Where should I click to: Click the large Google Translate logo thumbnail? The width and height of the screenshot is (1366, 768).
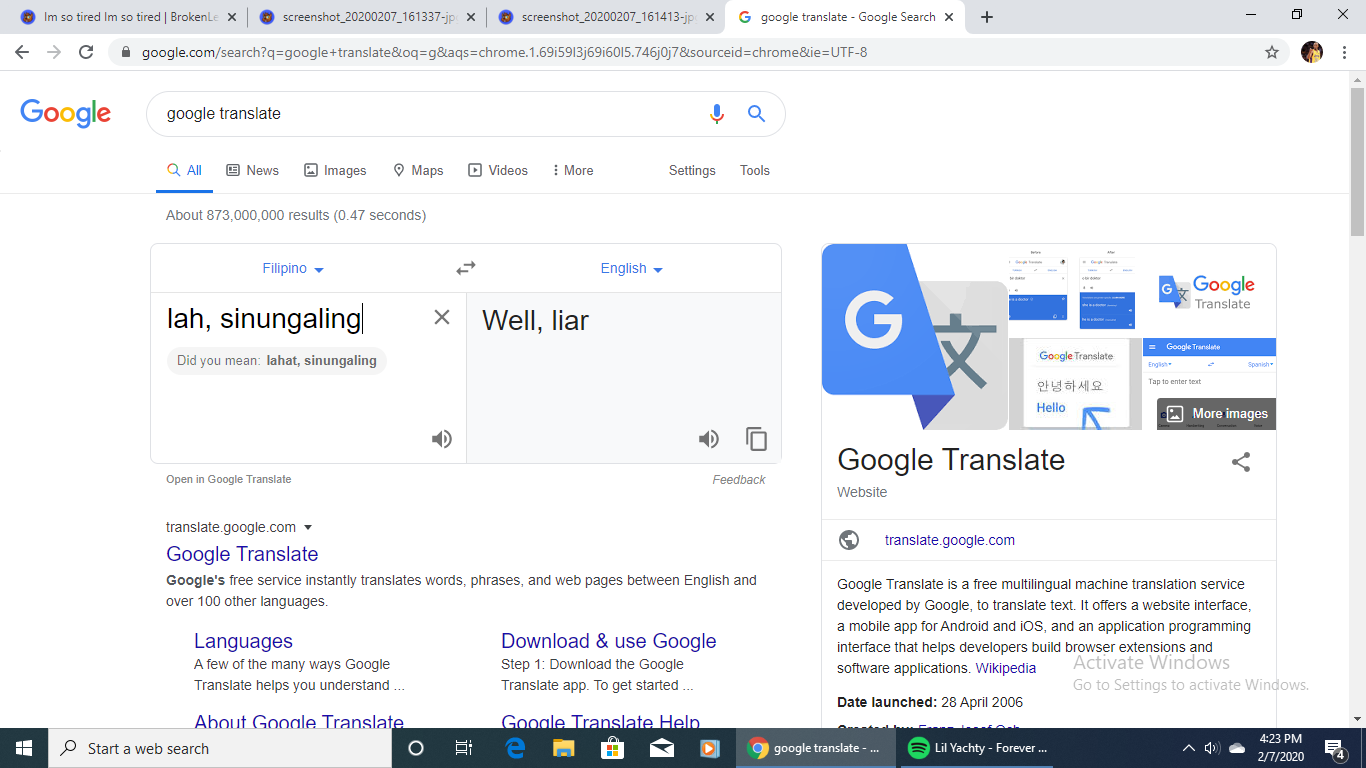[x=914, y=337]
